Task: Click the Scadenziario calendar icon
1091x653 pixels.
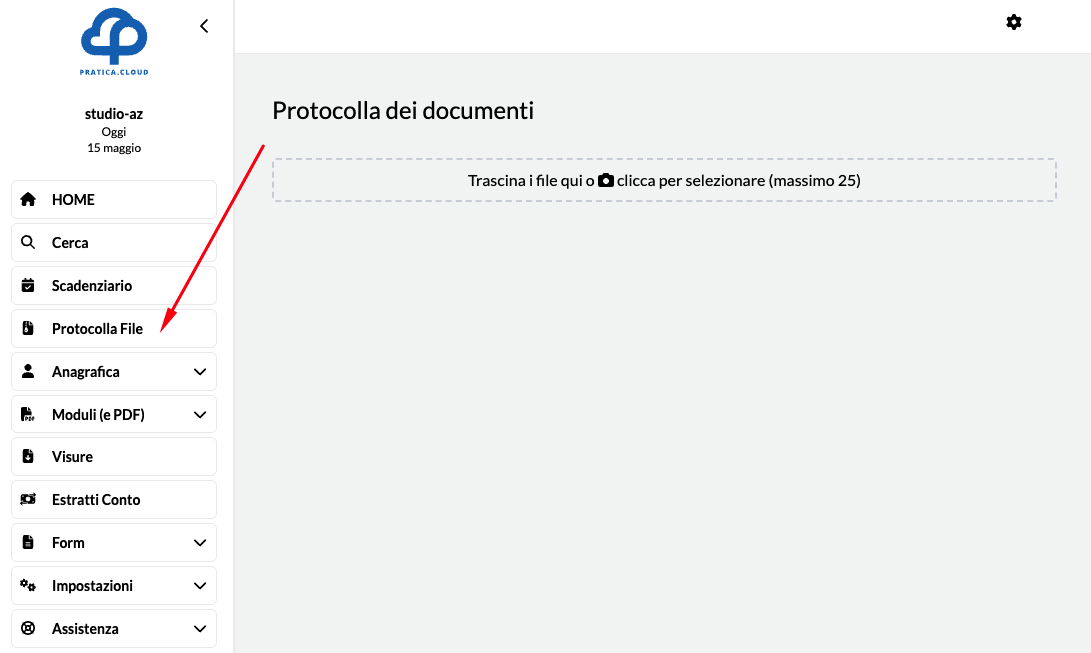Action: tap(28, 285)
